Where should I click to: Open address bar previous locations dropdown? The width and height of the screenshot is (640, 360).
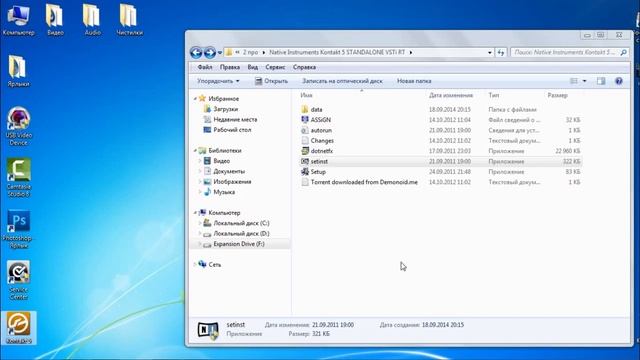pos(489,52)
